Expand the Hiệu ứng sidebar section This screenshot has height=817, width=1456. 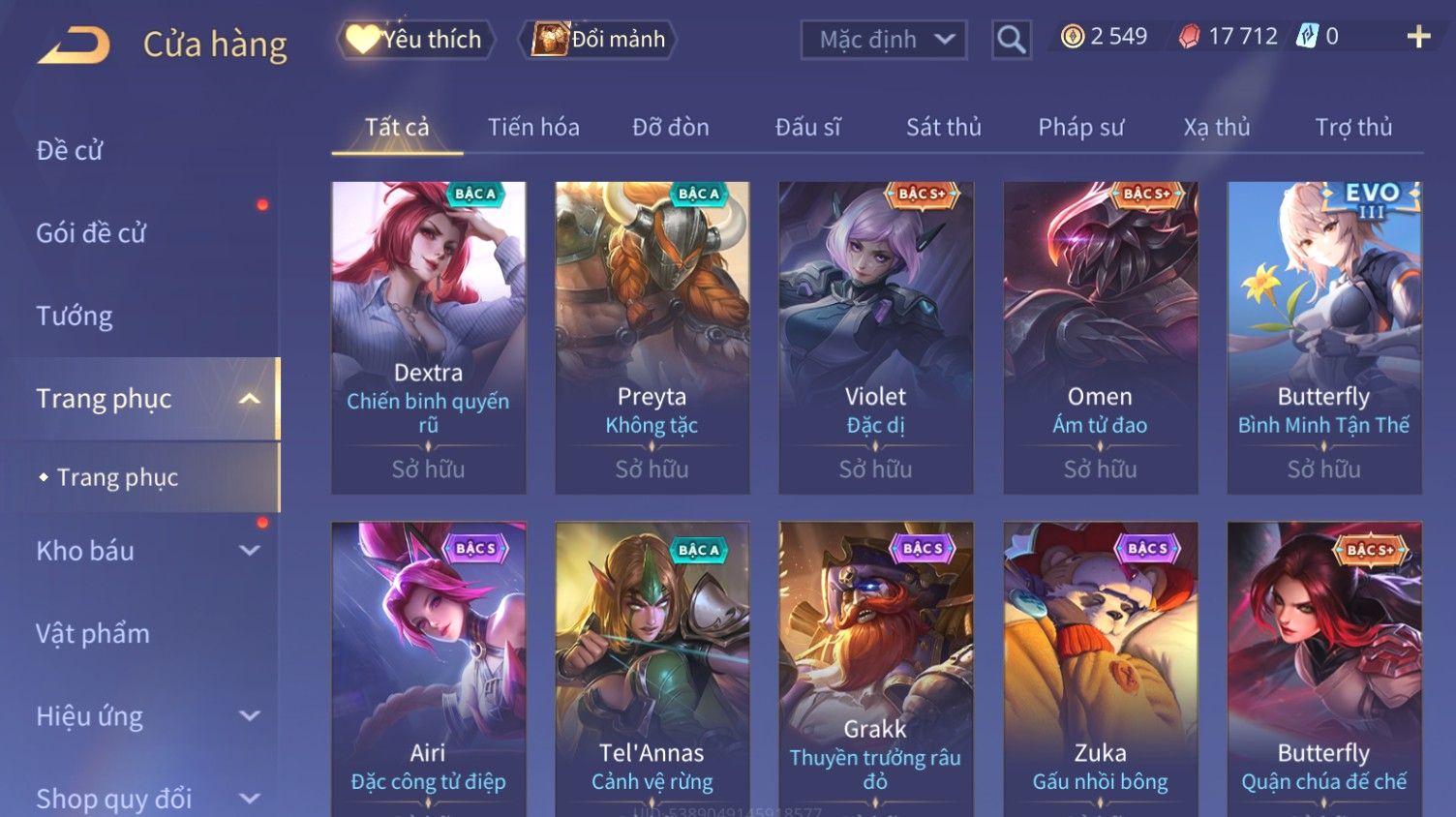[x=250, y=716]
